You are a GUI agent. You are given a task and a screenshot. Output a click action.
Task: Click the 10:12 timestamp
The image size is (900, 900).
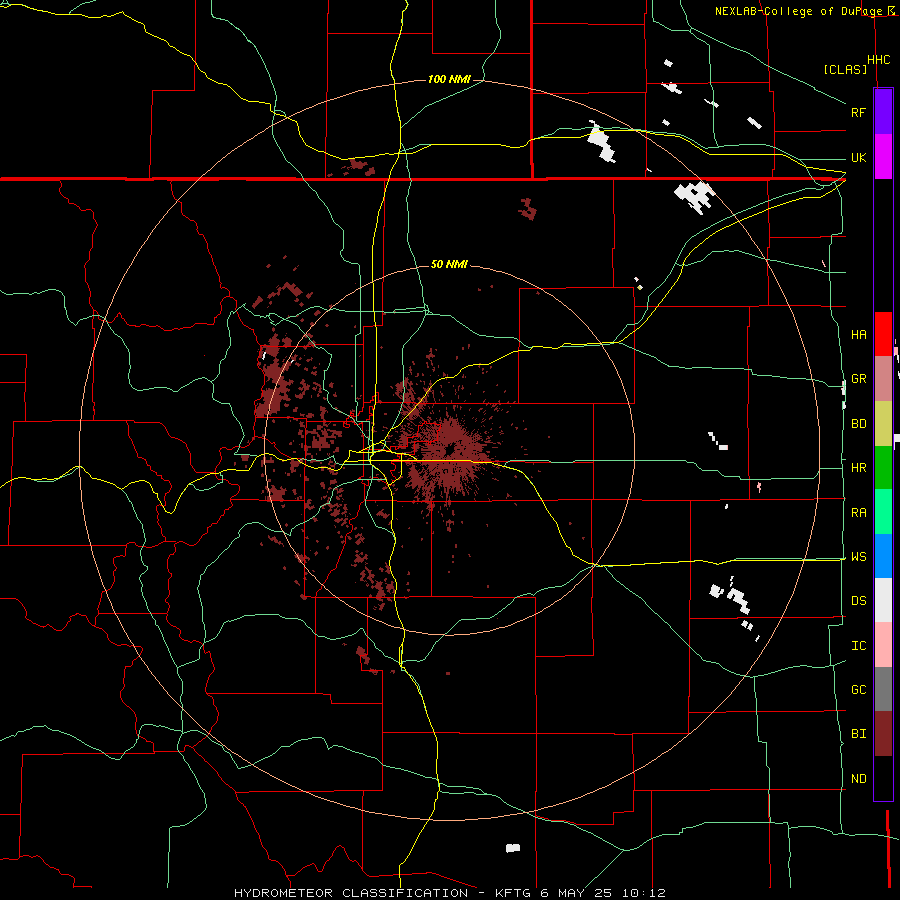pos(643,893)
